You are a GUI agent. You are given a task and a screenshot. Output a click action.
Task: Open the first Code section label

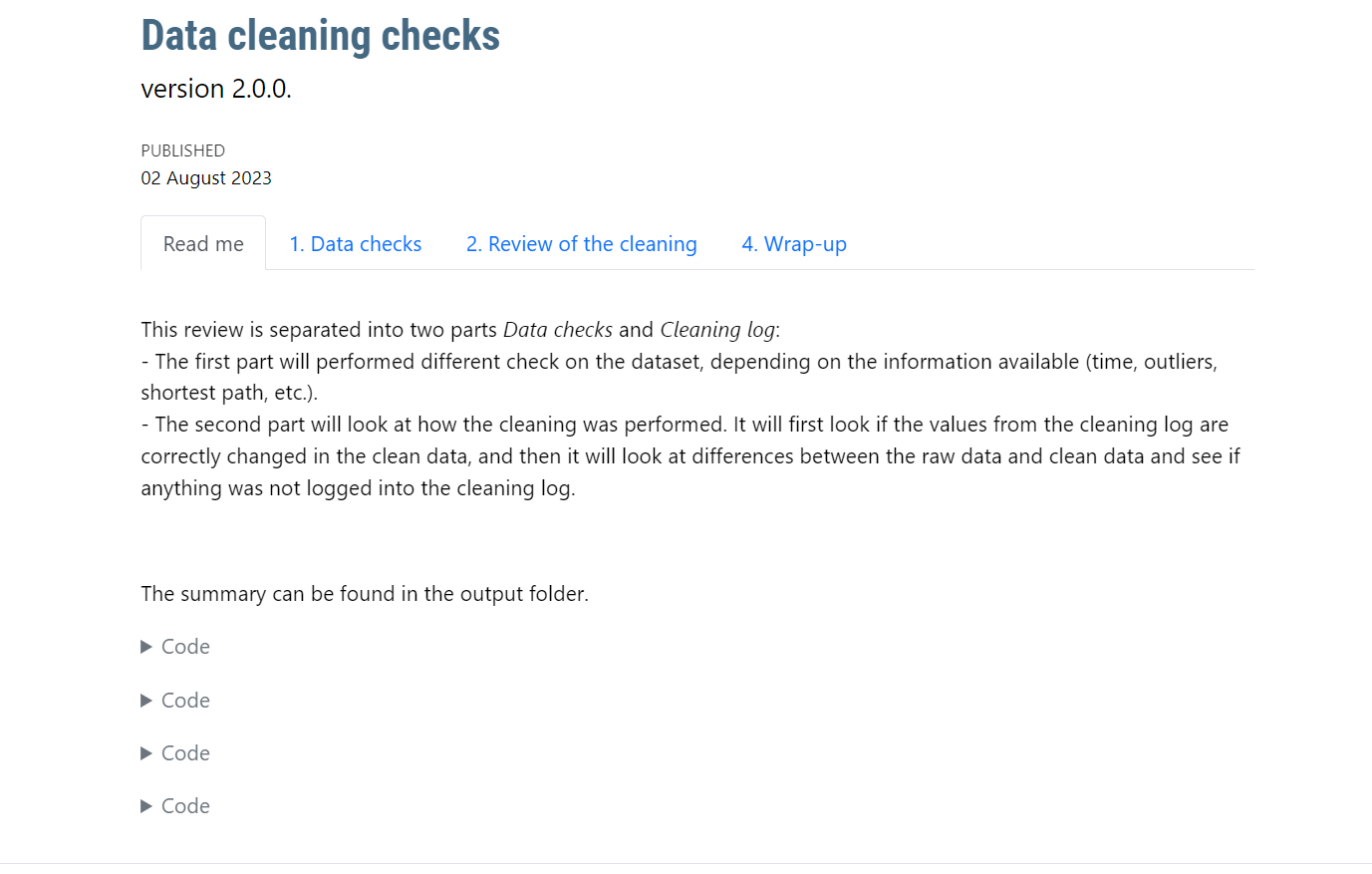185,647
